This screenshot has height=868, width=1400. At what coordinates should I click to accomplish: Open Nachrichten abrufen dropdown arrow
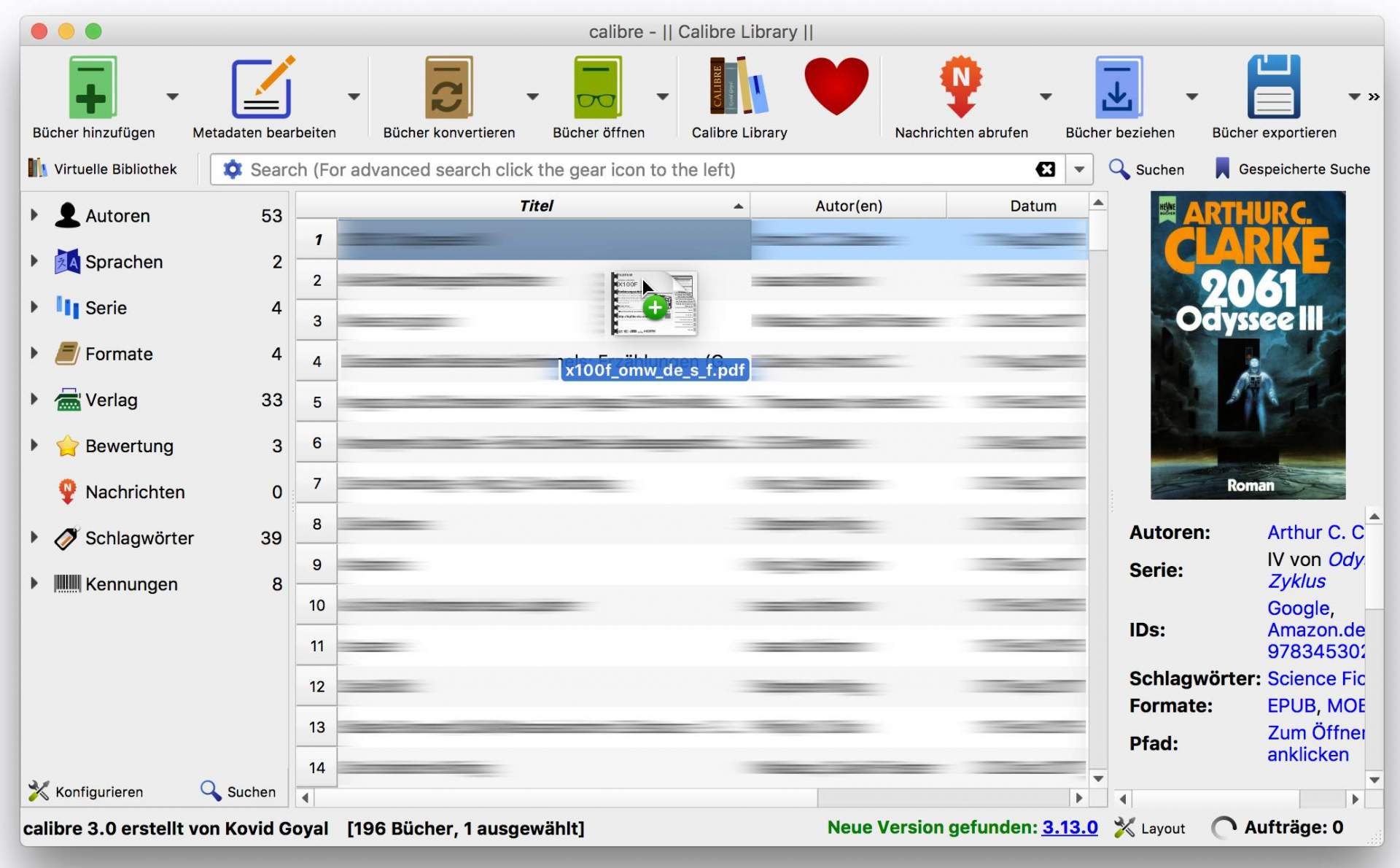tap(1045, 96)
